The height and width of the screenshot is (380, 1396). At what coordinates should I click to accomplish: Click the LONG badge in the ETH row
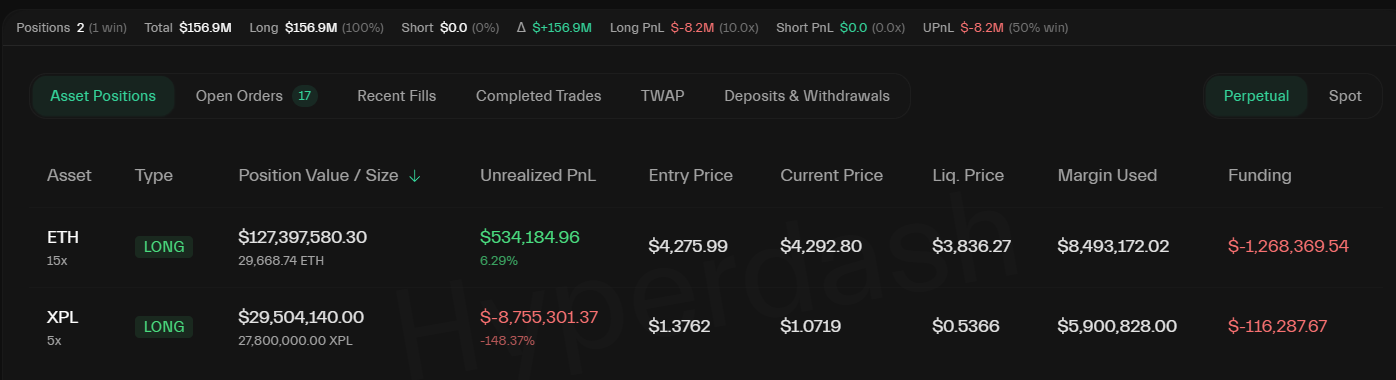point(164,246)
